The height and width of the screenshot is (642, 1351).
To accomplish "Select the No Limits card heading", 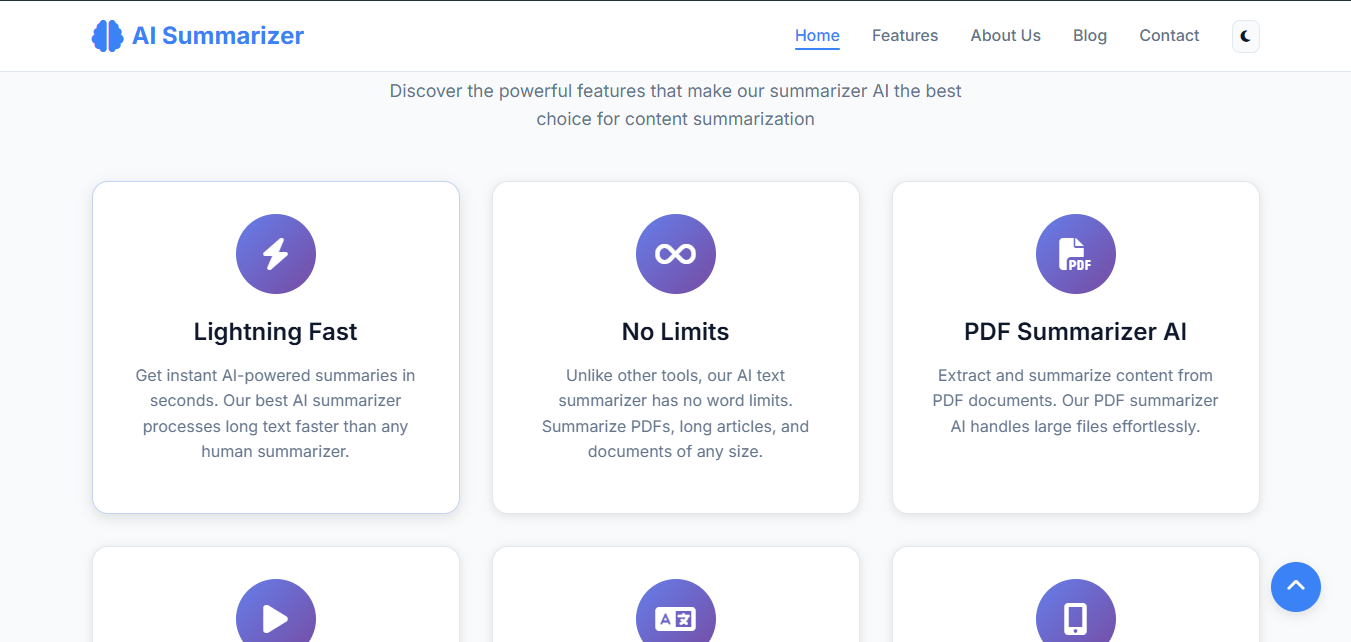I will [676, 332].
